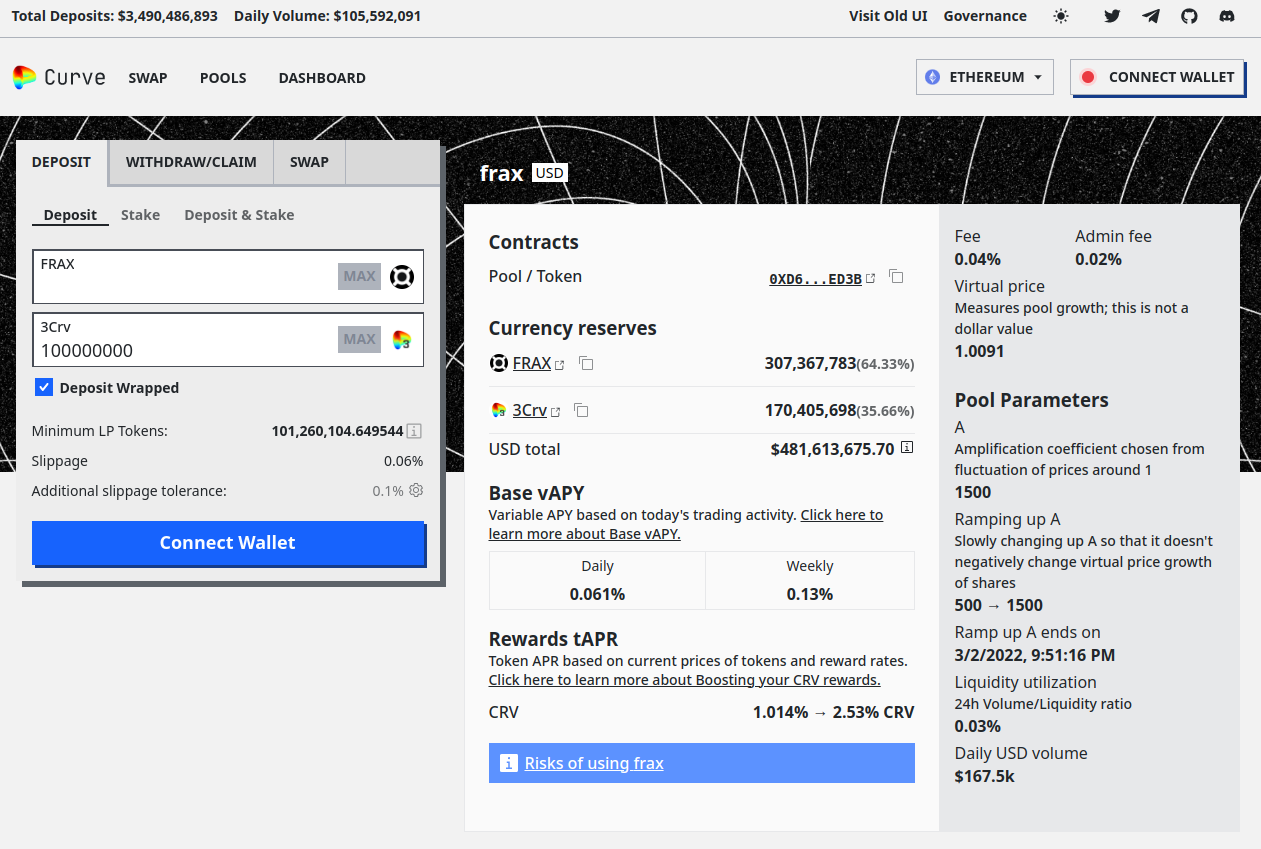
Task: Open SWAP in the top navigation
Action: click(x=148, y=78)
